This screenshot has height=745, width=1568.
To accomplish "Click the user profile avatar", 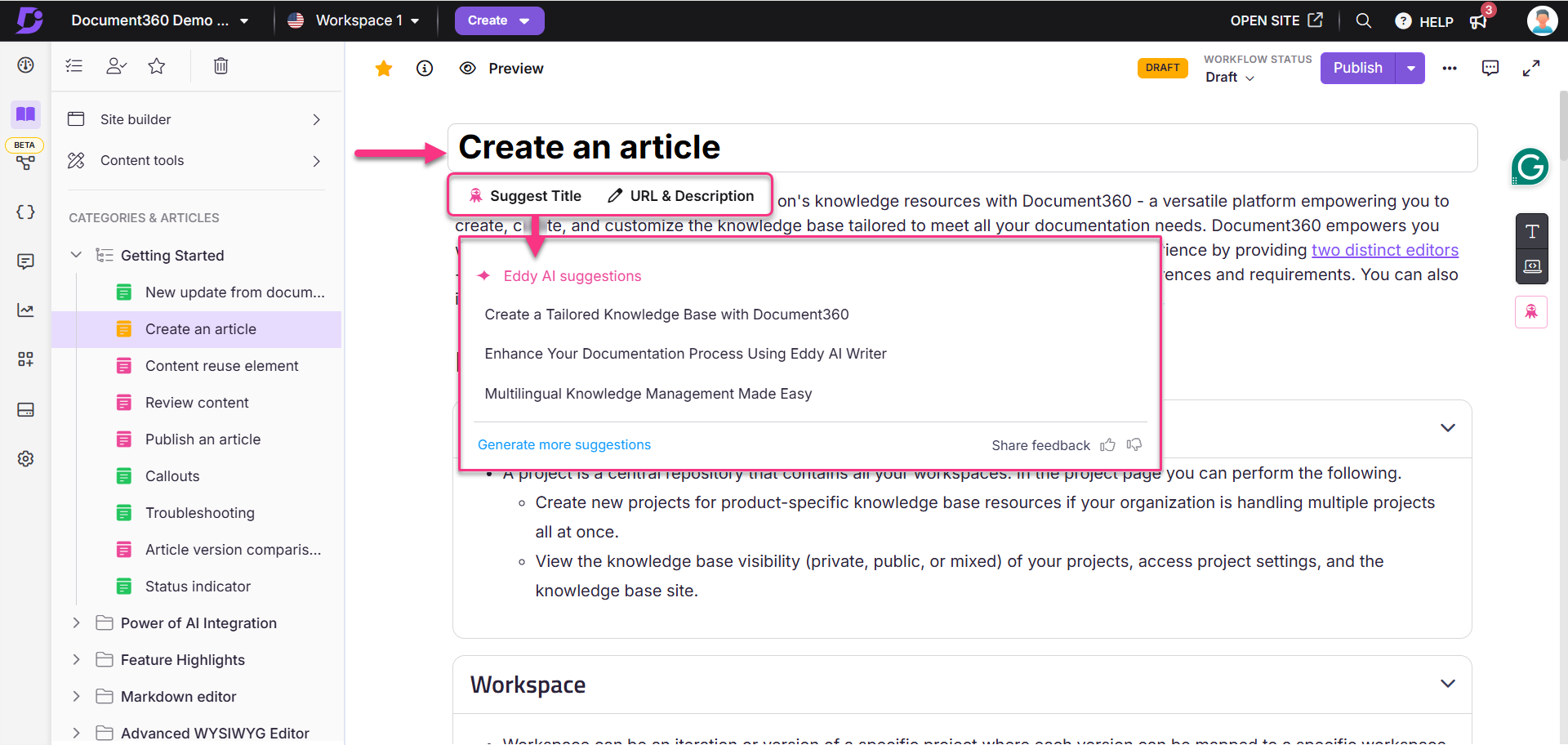I will (x=1542, y=20).
